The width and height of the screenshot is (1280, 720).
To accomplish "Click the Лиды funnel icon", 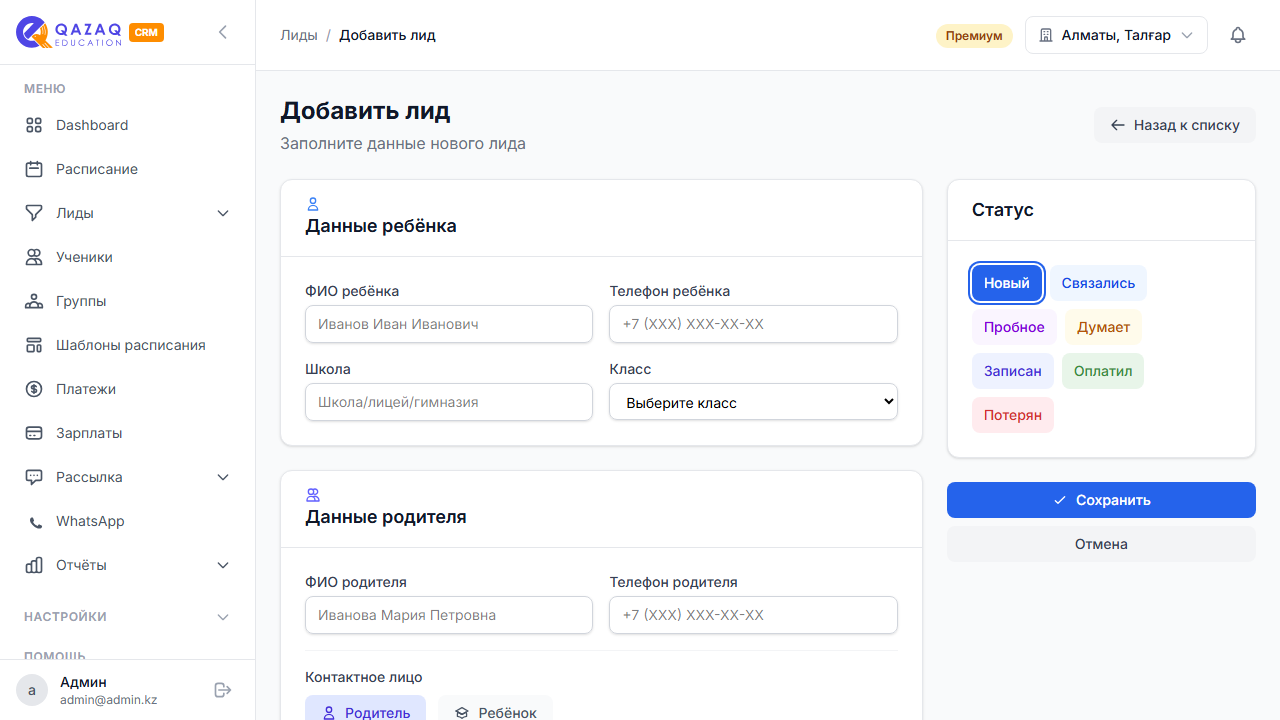I will [34, 213].
